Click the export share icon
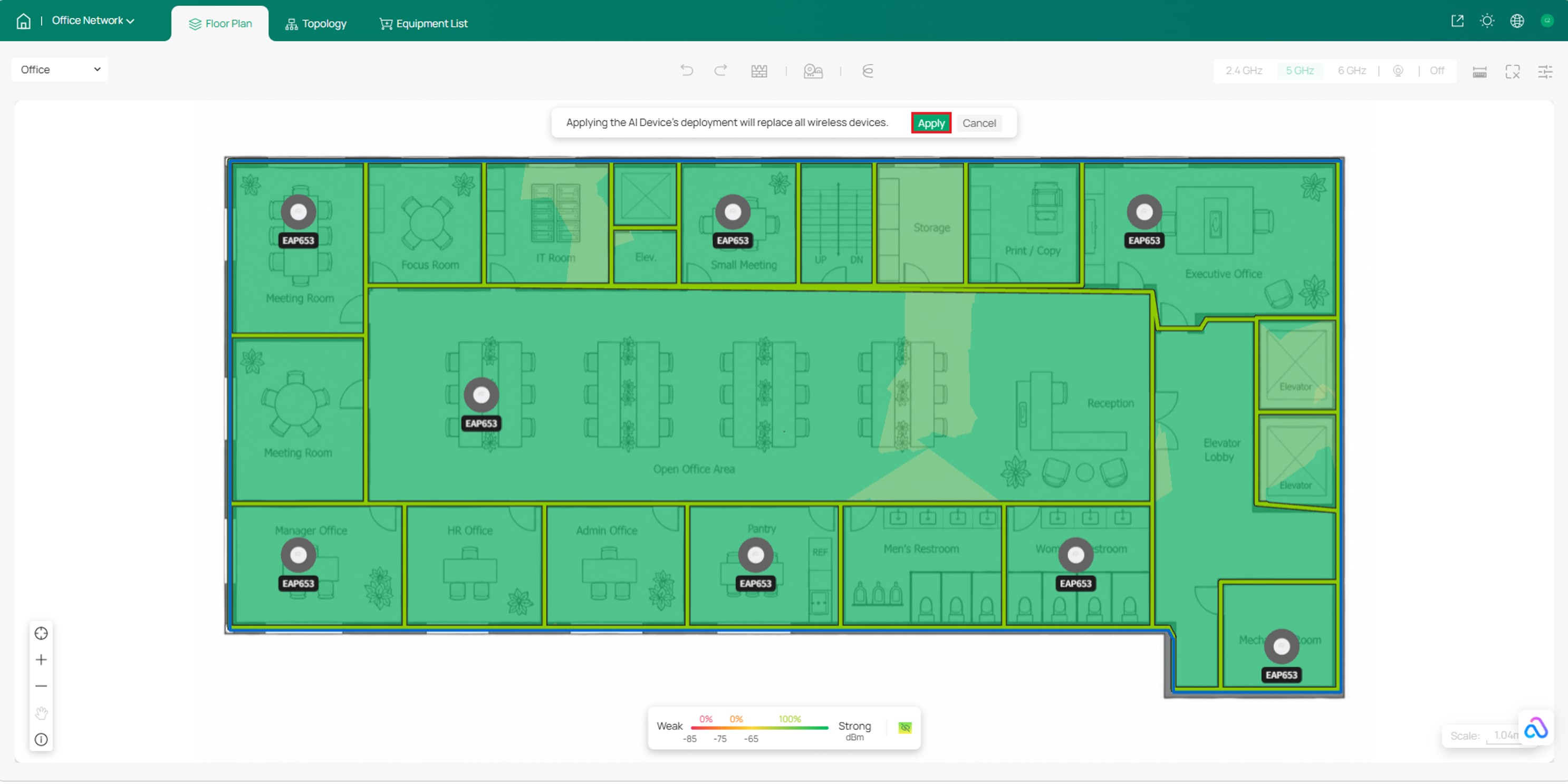This screenshot has height=784, width=1568. (x=1457, y=21)
